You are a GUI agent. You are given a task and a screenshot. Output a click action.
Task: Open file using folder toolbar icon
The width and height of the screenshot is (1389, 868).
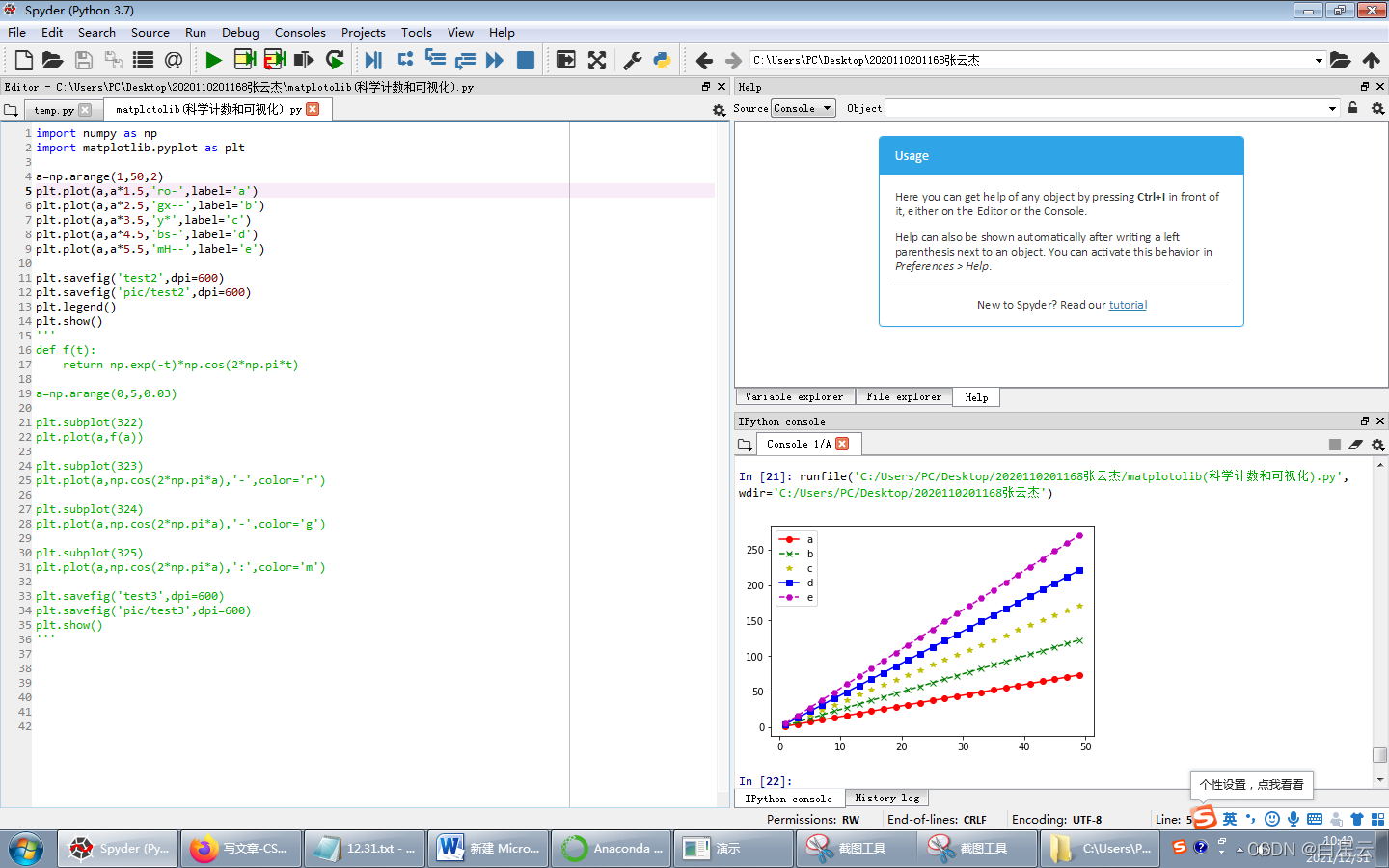tap(53, 60)
